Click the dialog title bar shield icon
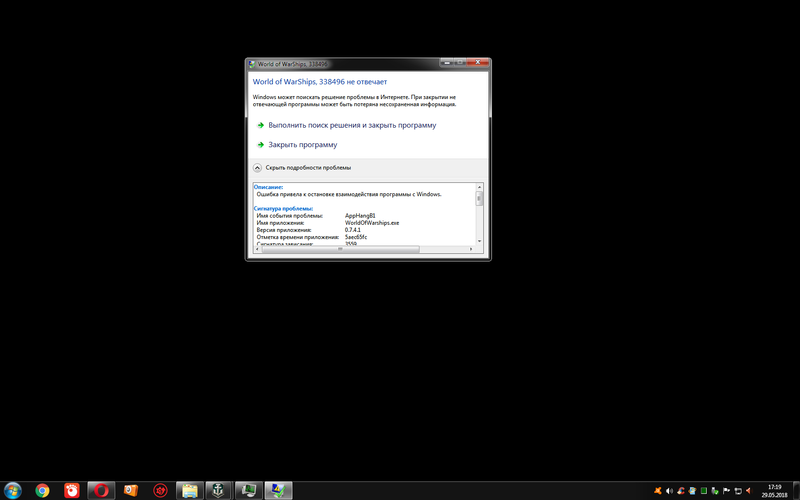 coord(252,64)
